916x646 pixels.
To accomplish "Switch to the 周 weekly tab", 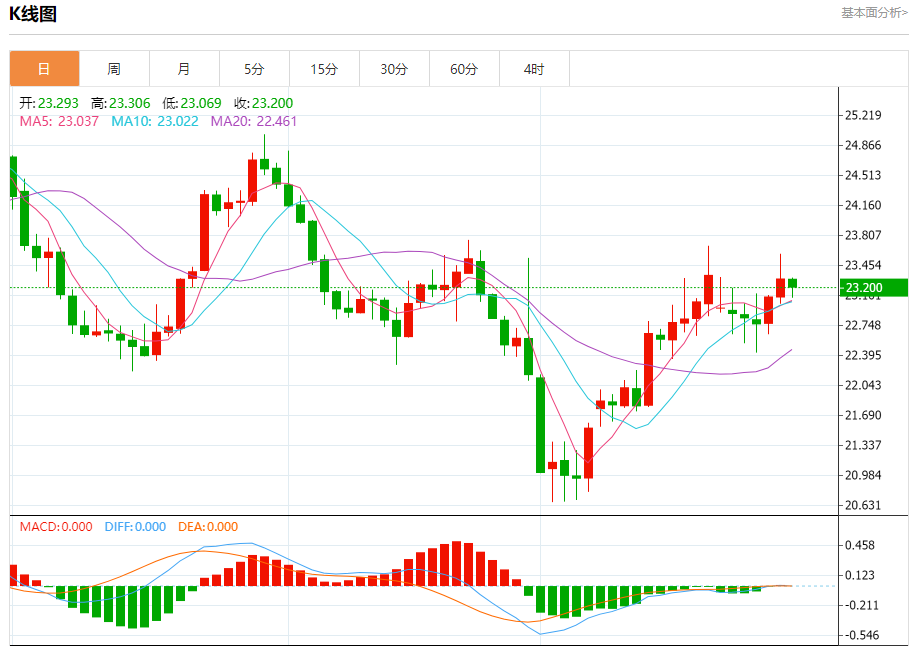I will click(114, 69).
